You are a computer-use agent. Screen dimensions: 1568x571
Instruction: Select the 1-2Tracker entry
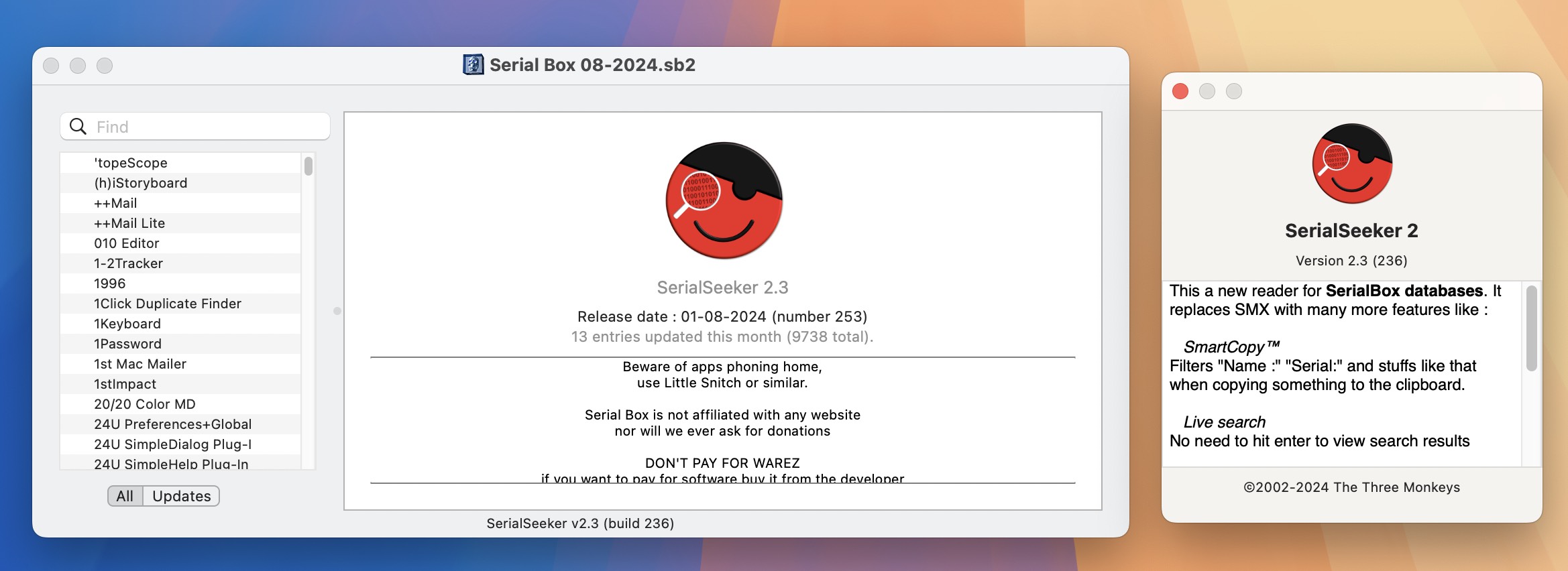[x=180, y=263]
